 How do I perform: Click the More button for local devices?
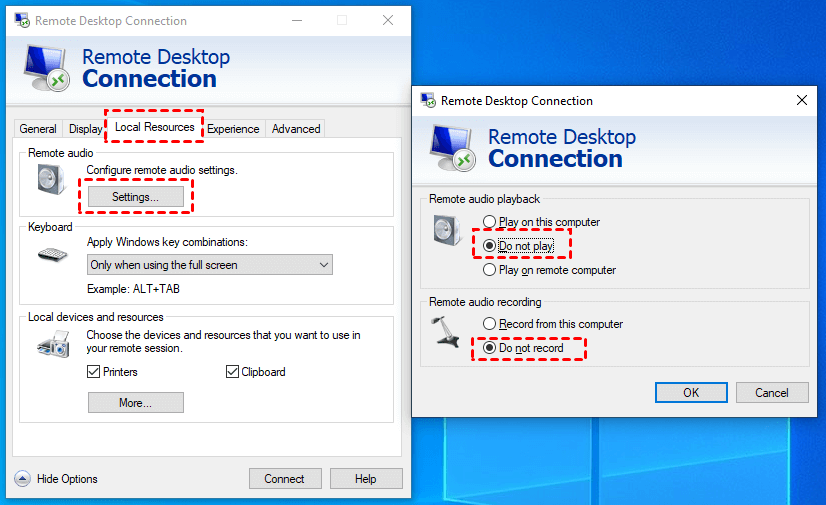135,403
